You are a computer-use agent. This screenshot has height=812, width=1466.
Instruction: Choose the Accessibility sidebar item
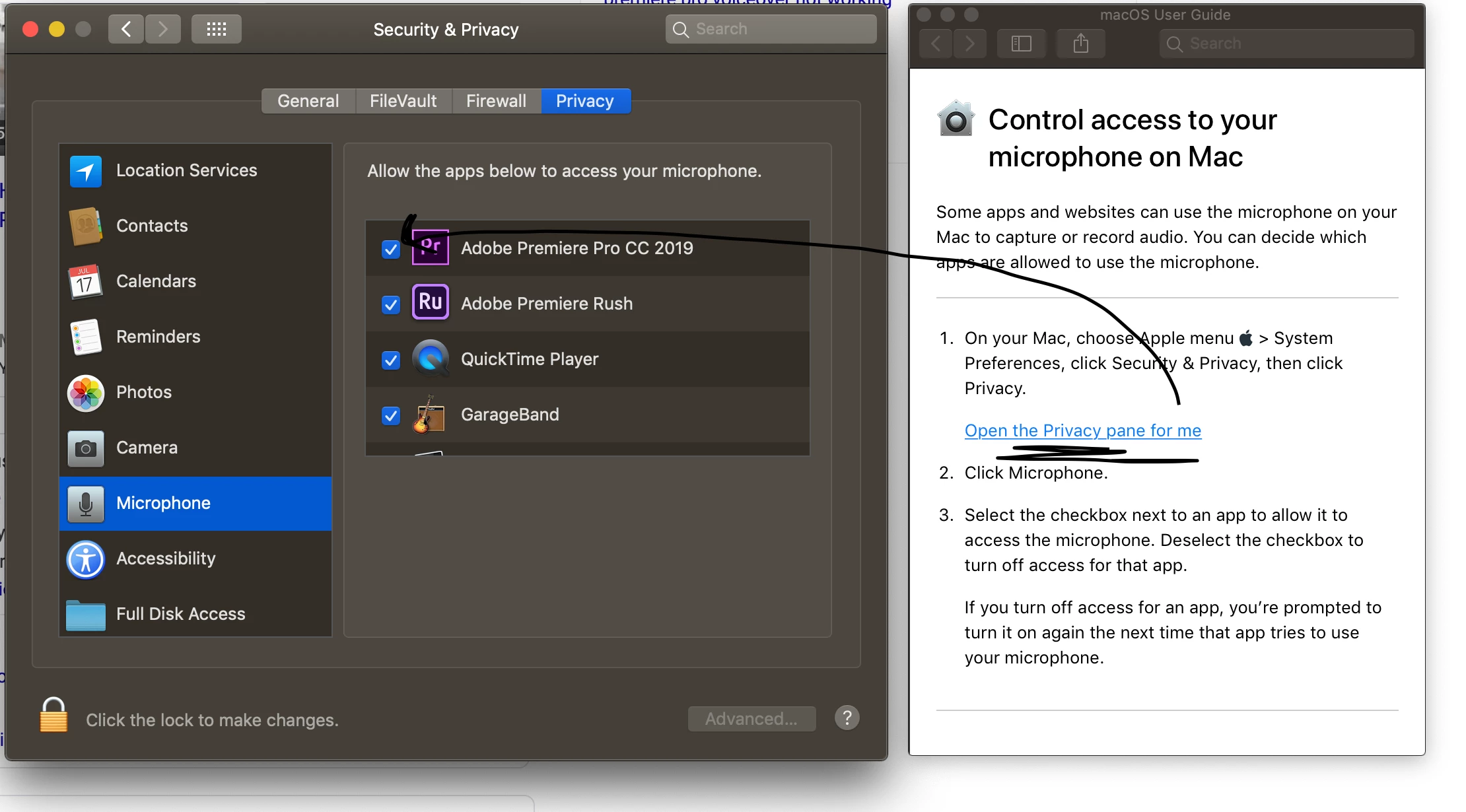point(165,559)
